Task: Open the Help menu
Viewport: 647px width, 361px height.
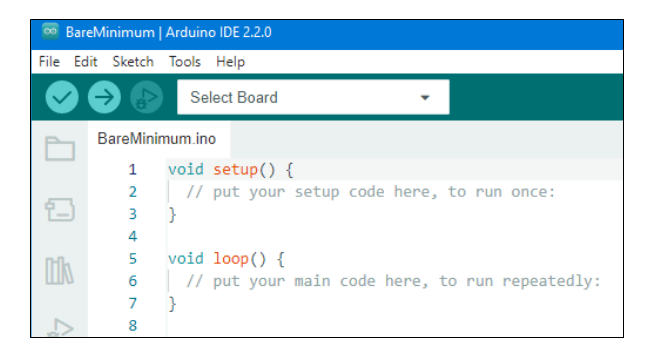Action: point(230,62)
